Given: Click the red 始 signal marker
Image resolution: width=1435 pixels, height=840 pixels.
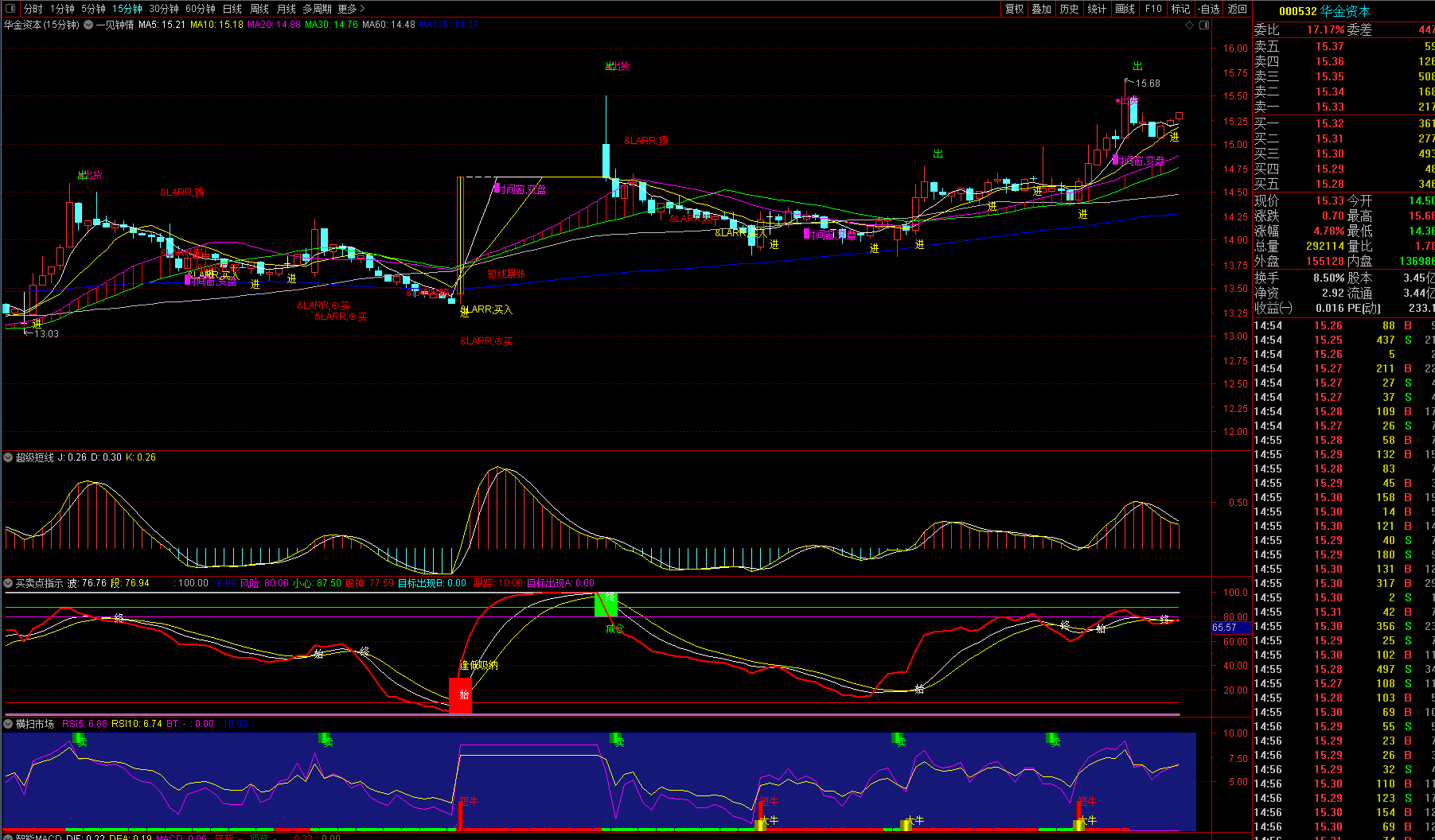Looking at the screenshot, I should (x=460, y=695).
